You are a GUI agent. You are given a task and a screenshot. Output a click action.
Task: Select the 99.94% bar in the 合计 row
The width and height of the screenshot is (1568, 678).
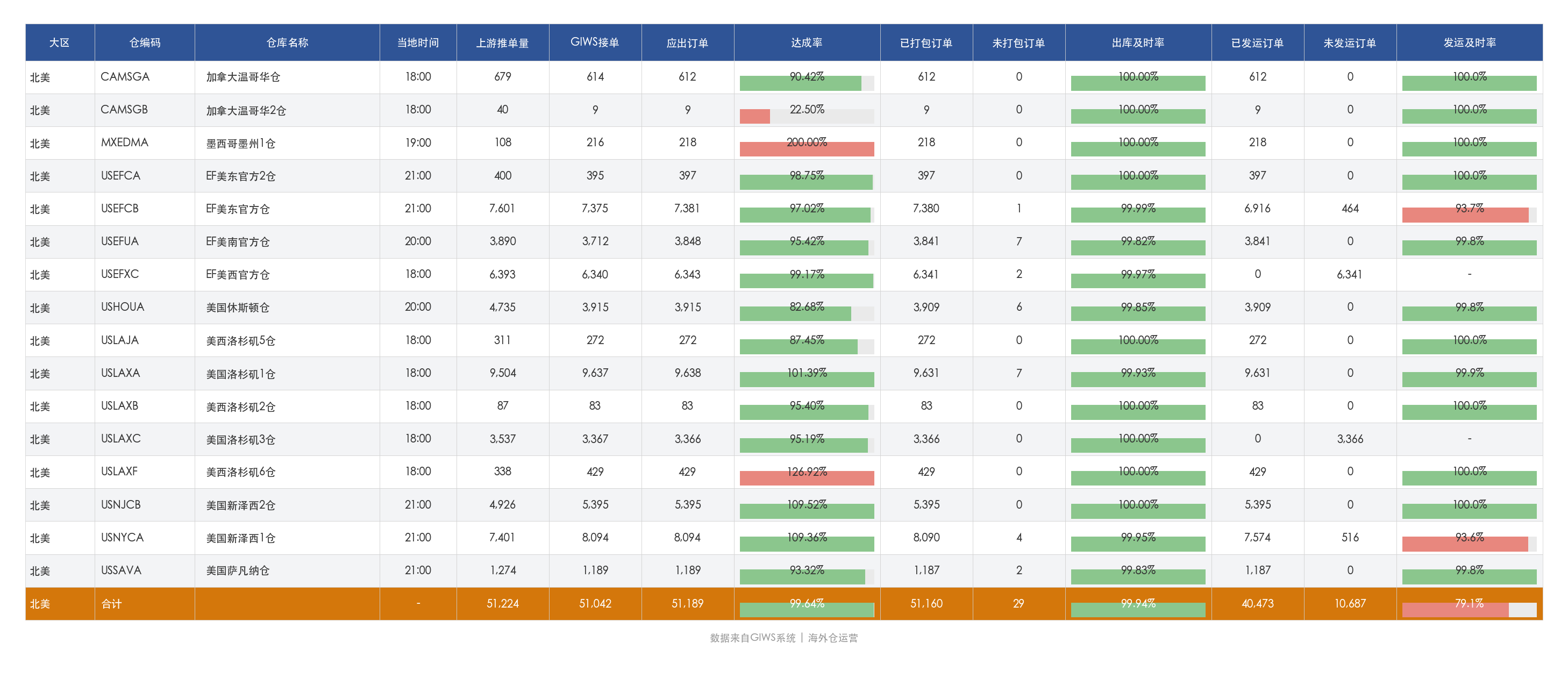pyautogui.click(x=1138, y=610)
